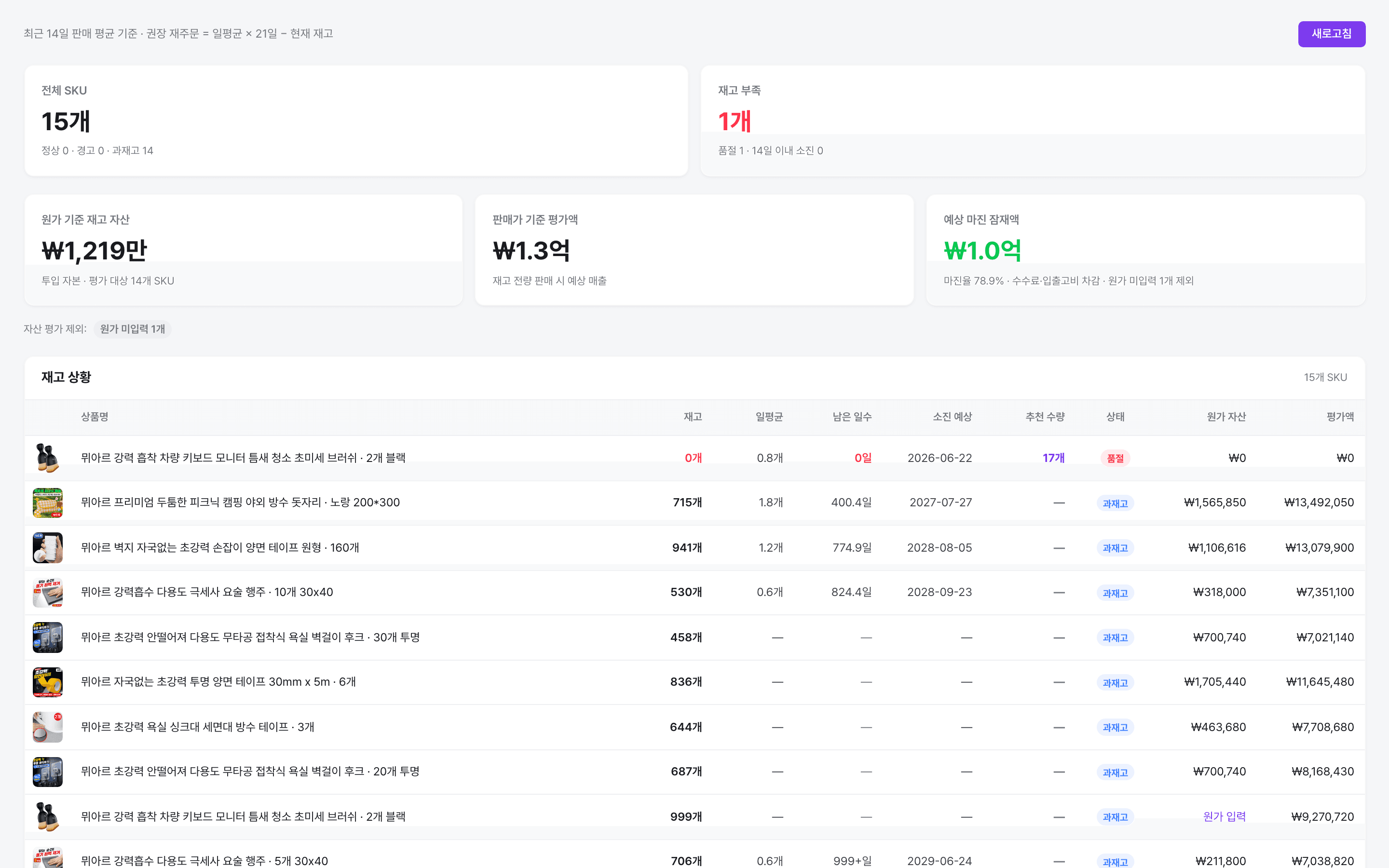Screen dimensions: 1389x868
Task: Select the microfiber dishcloth 10개 thumbnail
Action: pos(48,592)
